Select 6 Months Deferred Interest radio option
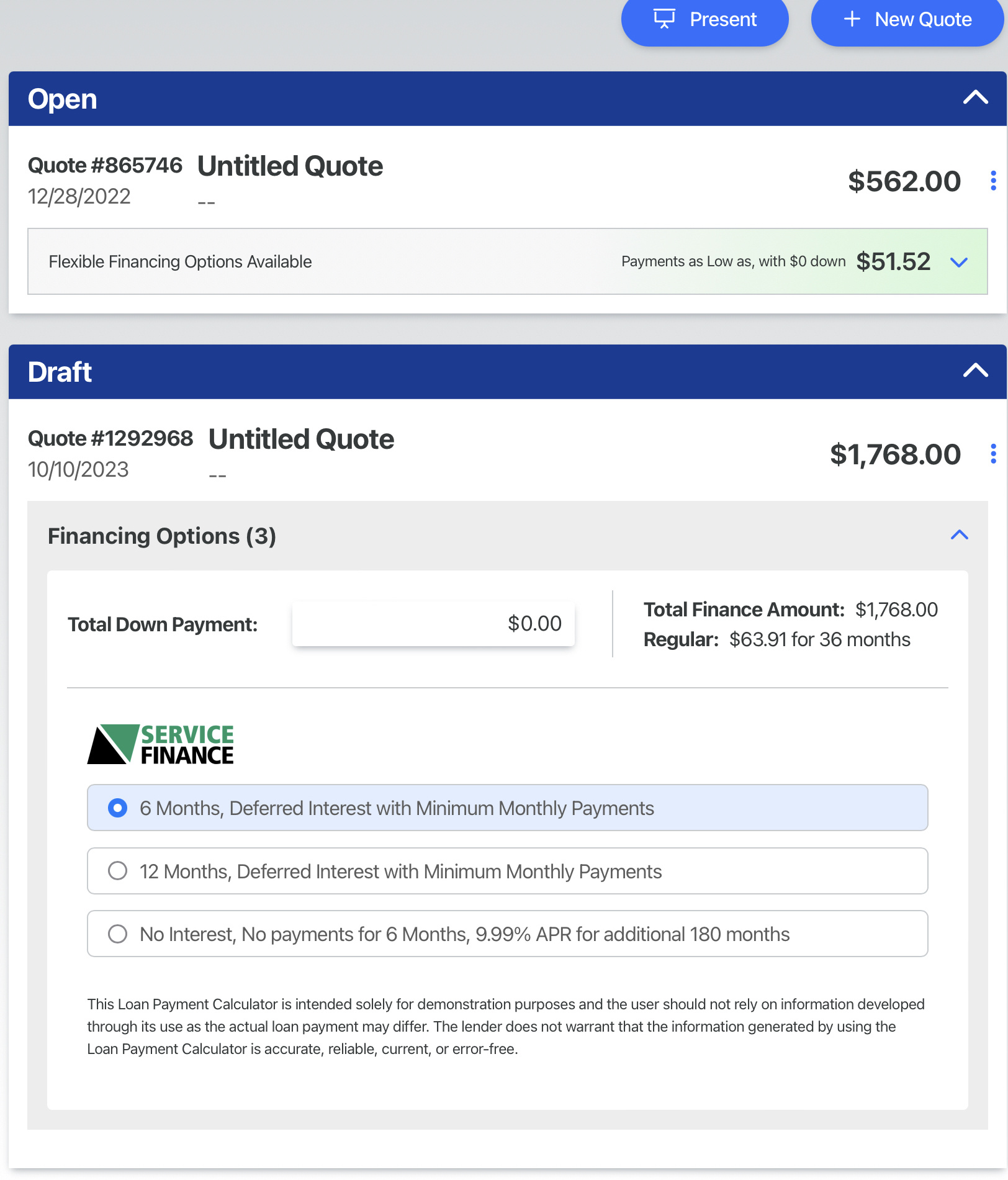 [x=117, y=808]
